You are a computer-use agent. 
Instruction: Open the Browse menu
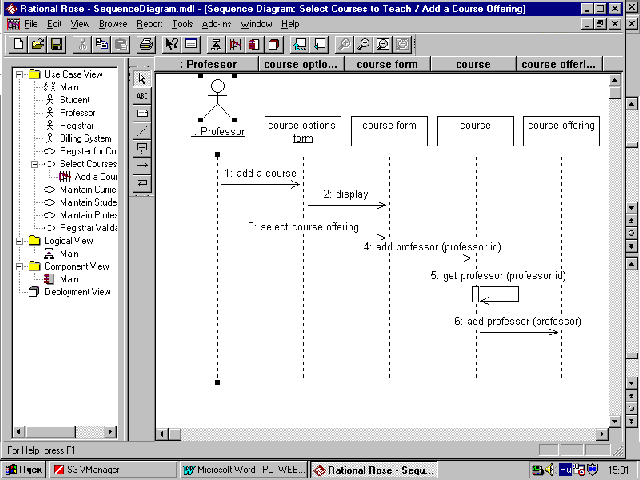113,24
